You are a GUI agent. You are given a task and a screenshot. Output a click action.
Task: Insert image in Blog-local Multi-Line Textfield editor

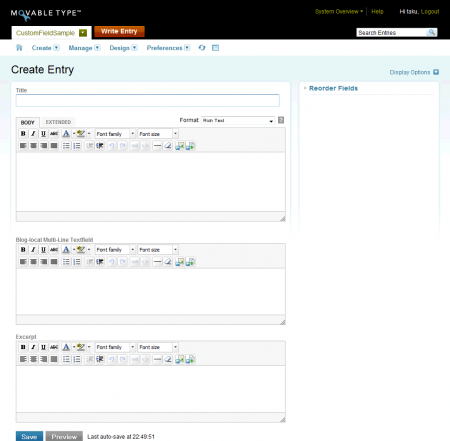pyautogui.click(x=180, y=262)
